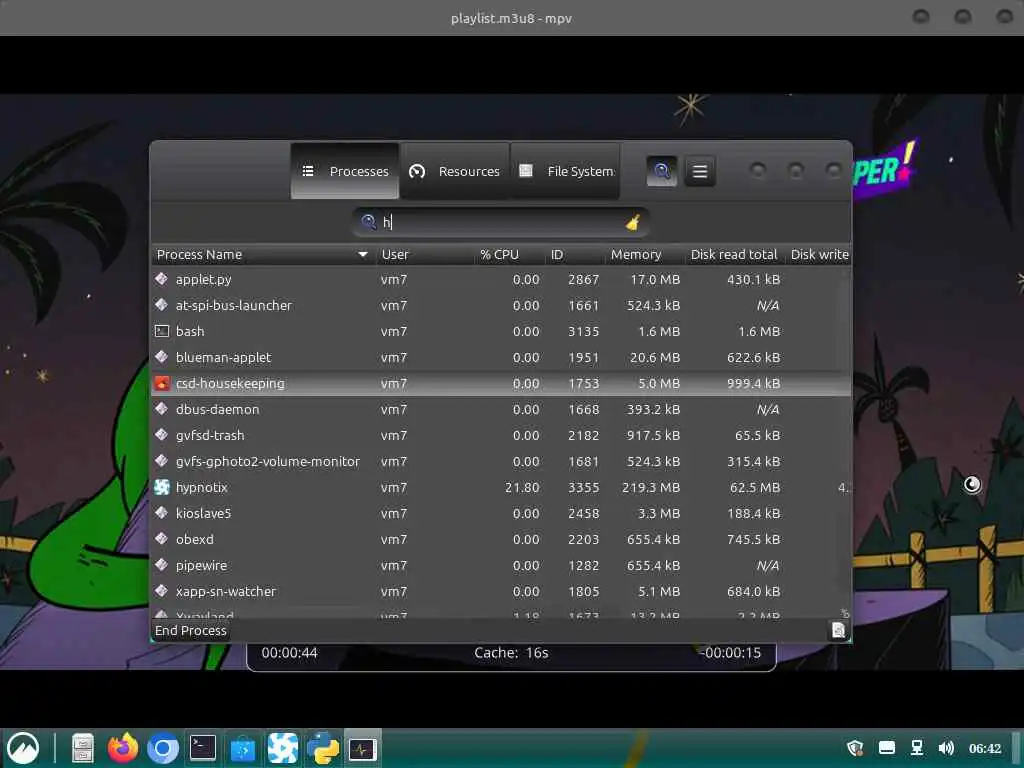Focus the process search input field
Screen dimensions: 1024x768
click(x=501, y=222)
